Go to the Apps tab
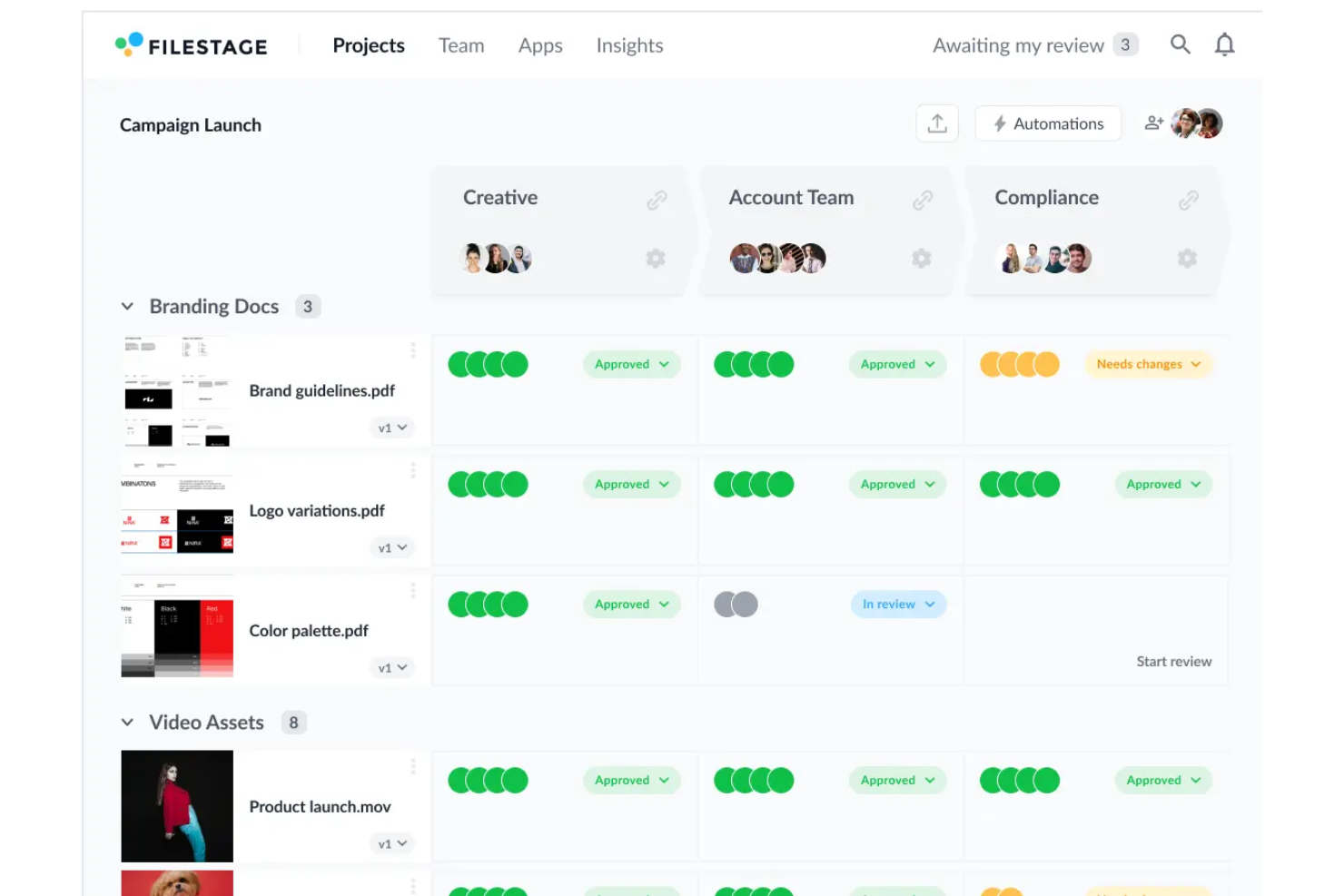 click(x=540, y=45)
